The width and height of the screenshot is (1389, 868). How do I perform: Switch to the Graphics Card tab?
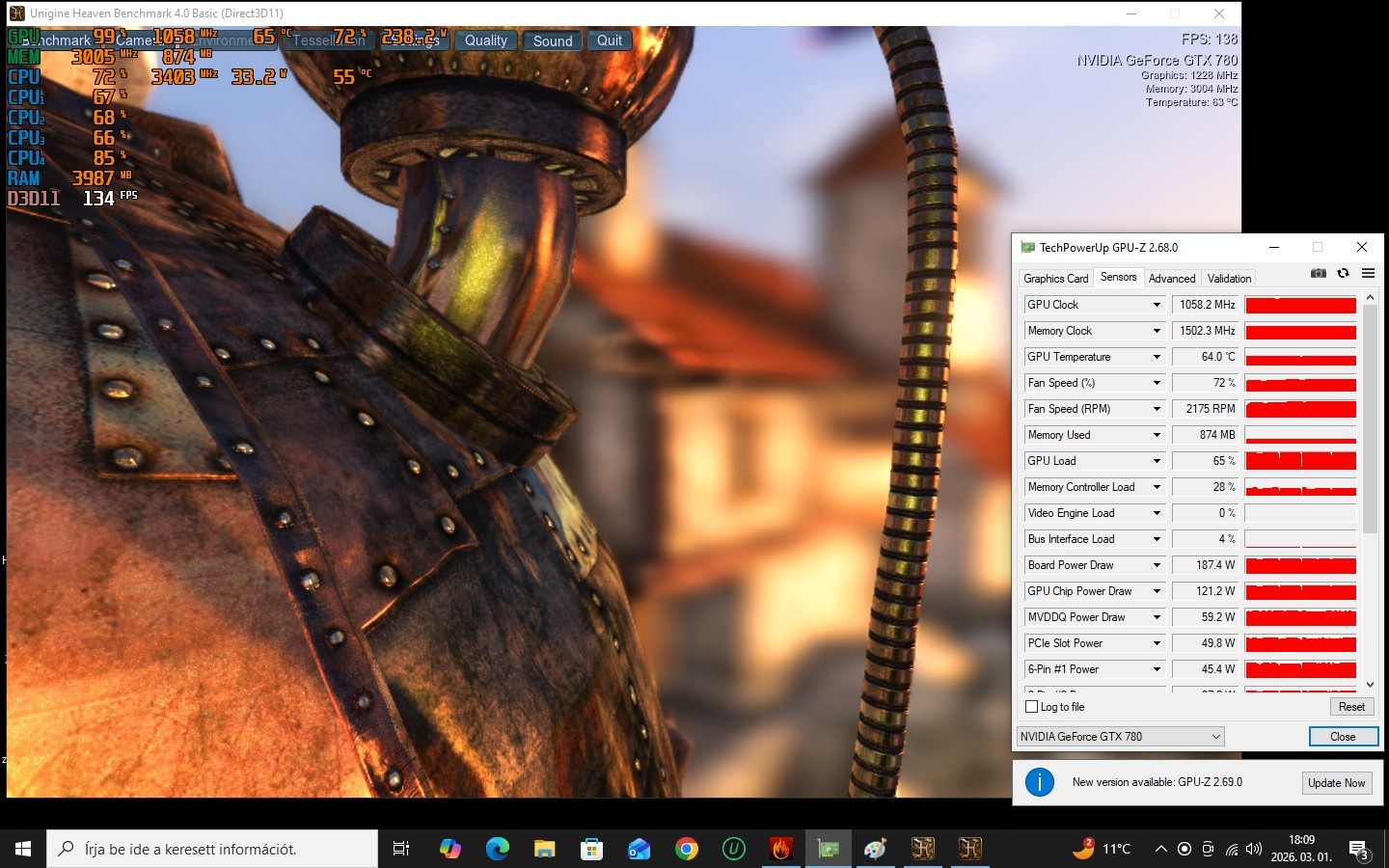click(x=1055, y=279)
